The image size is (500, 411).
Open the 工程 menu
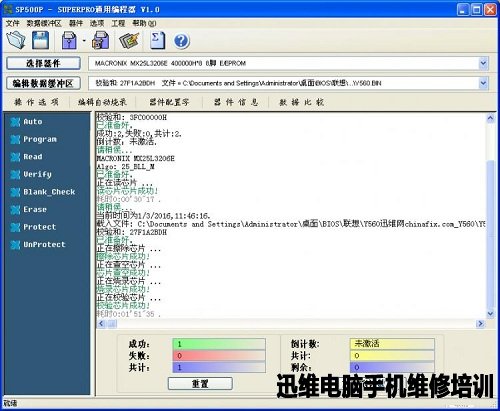pos(118,23)
